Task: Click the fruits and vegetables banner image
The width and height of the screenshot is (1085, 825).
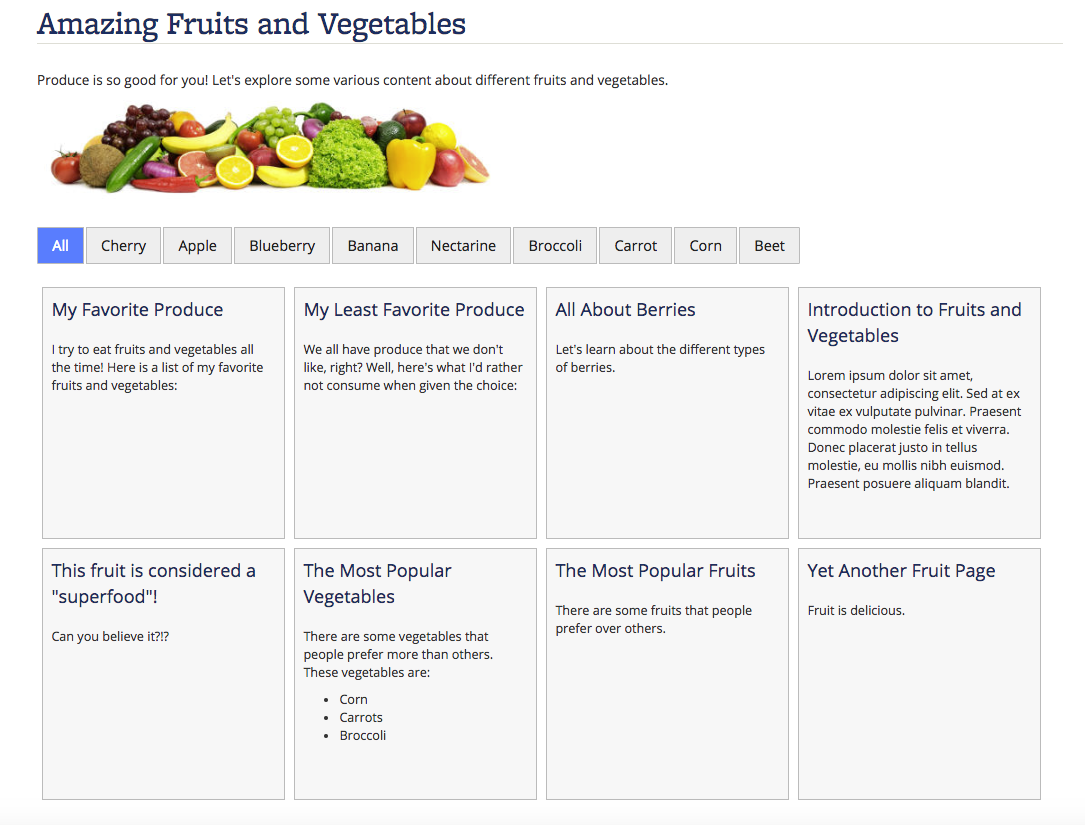Action: (x=270, y=147)
